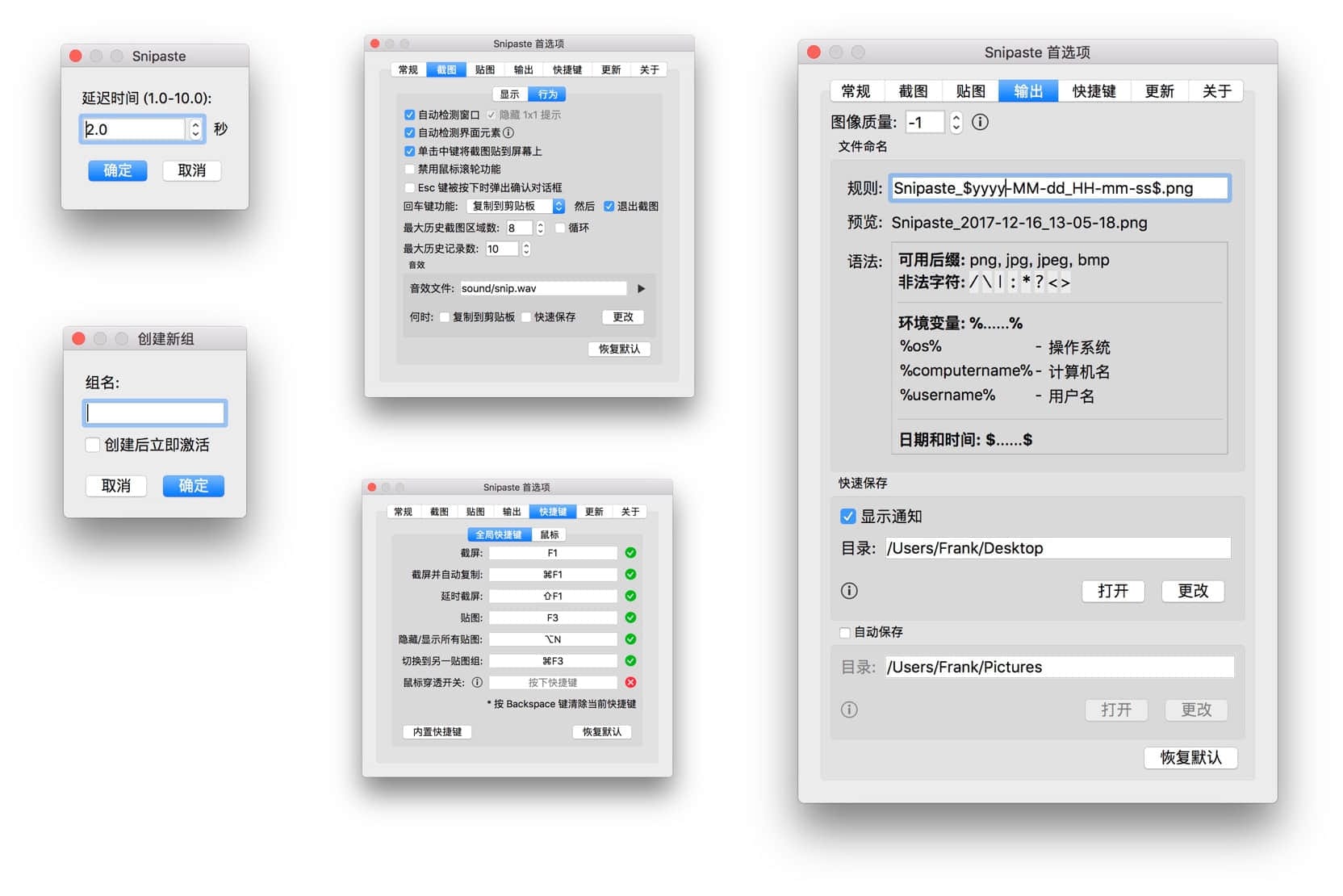Focus the 组名 text field
Viewport: 1343px width, 896px height.
point(155,413)
